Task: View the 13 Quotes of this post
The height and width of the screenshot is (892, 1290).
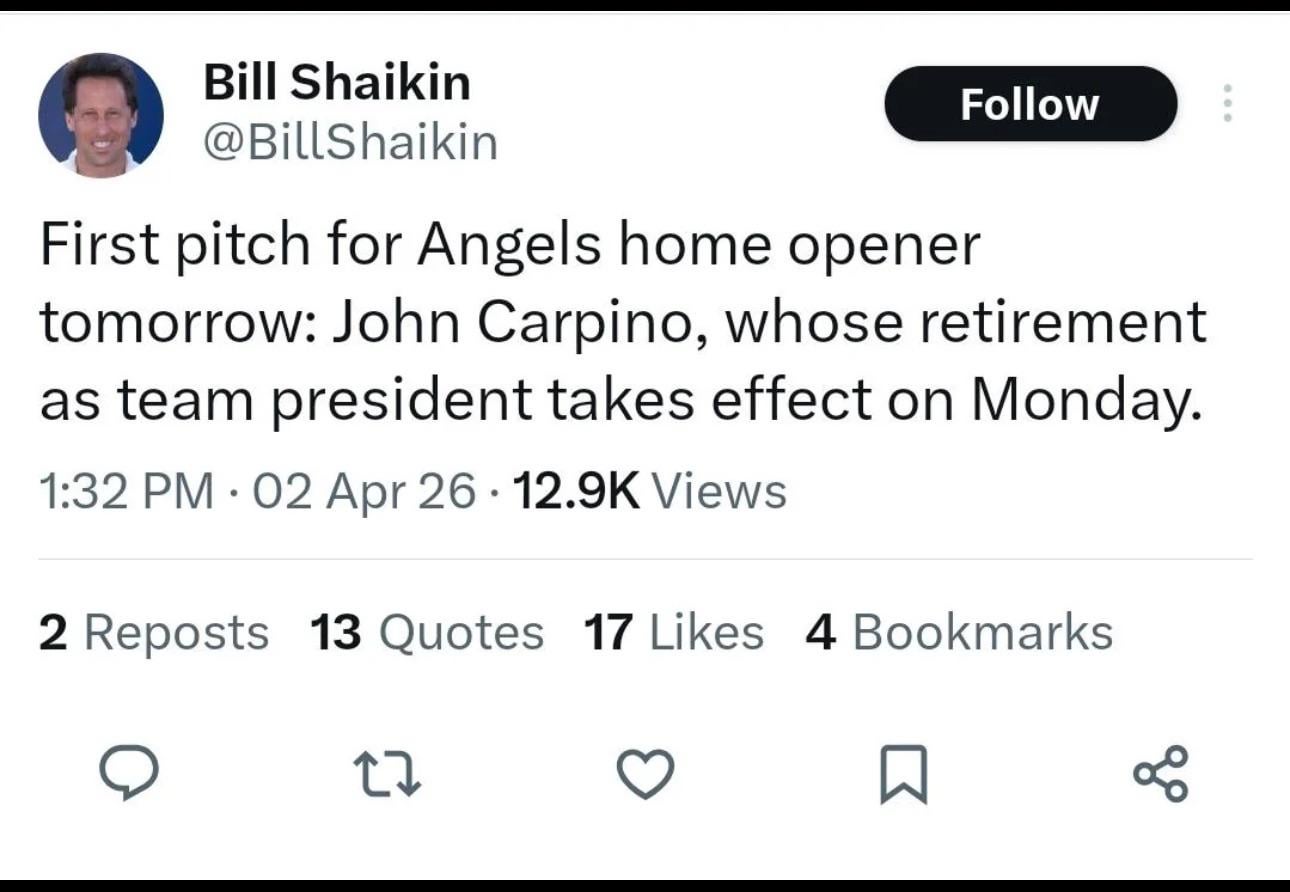Action: (x=426, y=631)
